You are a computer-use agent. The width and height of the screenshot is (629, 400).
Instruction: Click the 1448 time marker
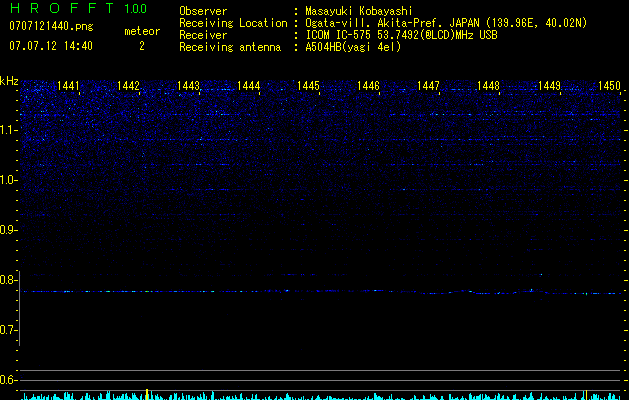pos(488,85)
